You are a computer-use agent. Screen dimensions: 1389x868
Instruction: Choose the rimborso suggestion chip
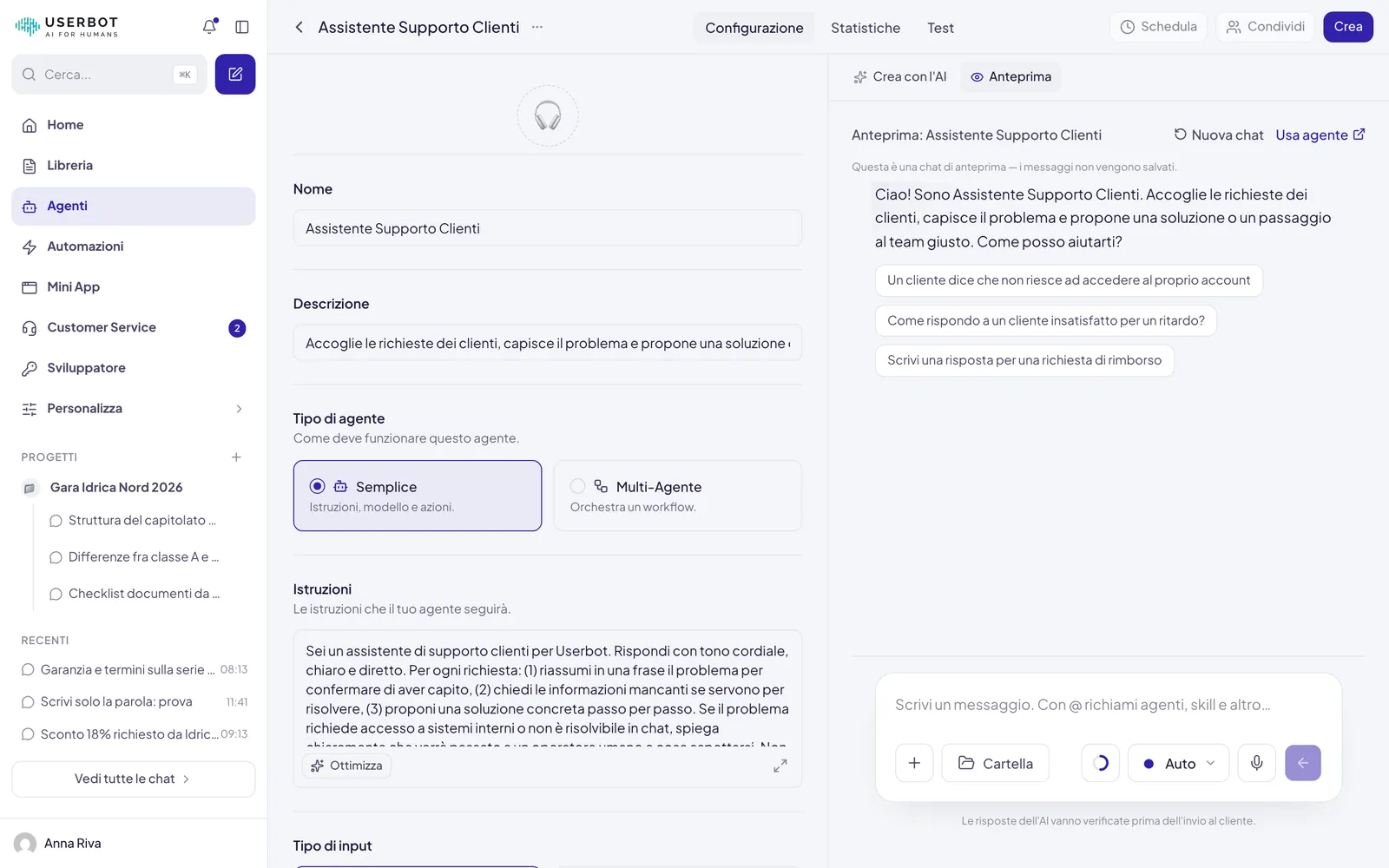click(1024, 360)
